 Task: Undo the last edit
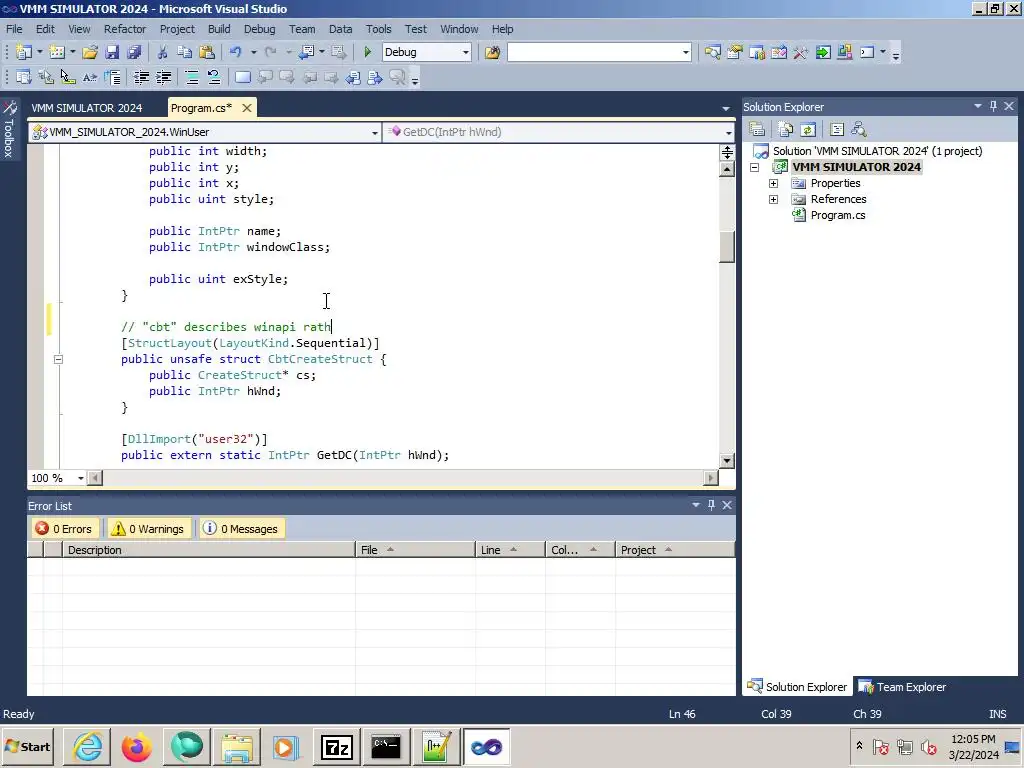236,52
